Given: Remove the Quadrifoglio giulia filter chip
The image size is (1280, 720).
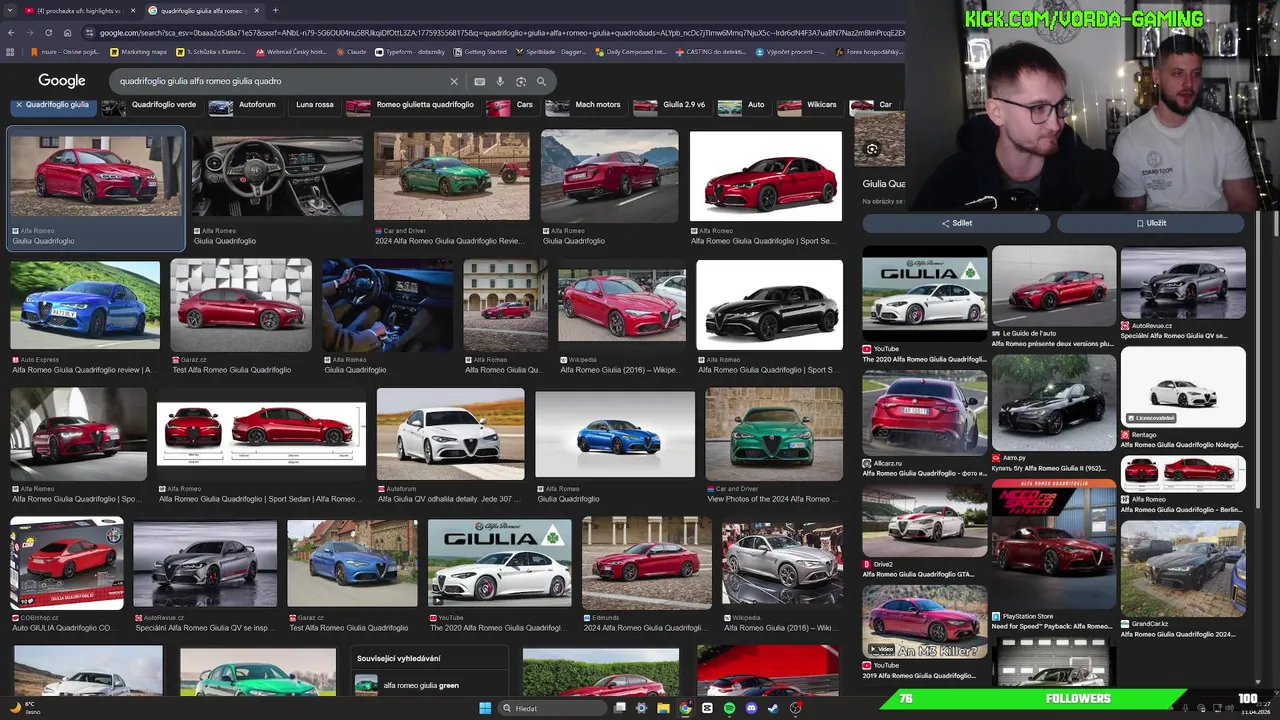Looking at the screenshot, I should pyautogui.click(x=18, y=104).
